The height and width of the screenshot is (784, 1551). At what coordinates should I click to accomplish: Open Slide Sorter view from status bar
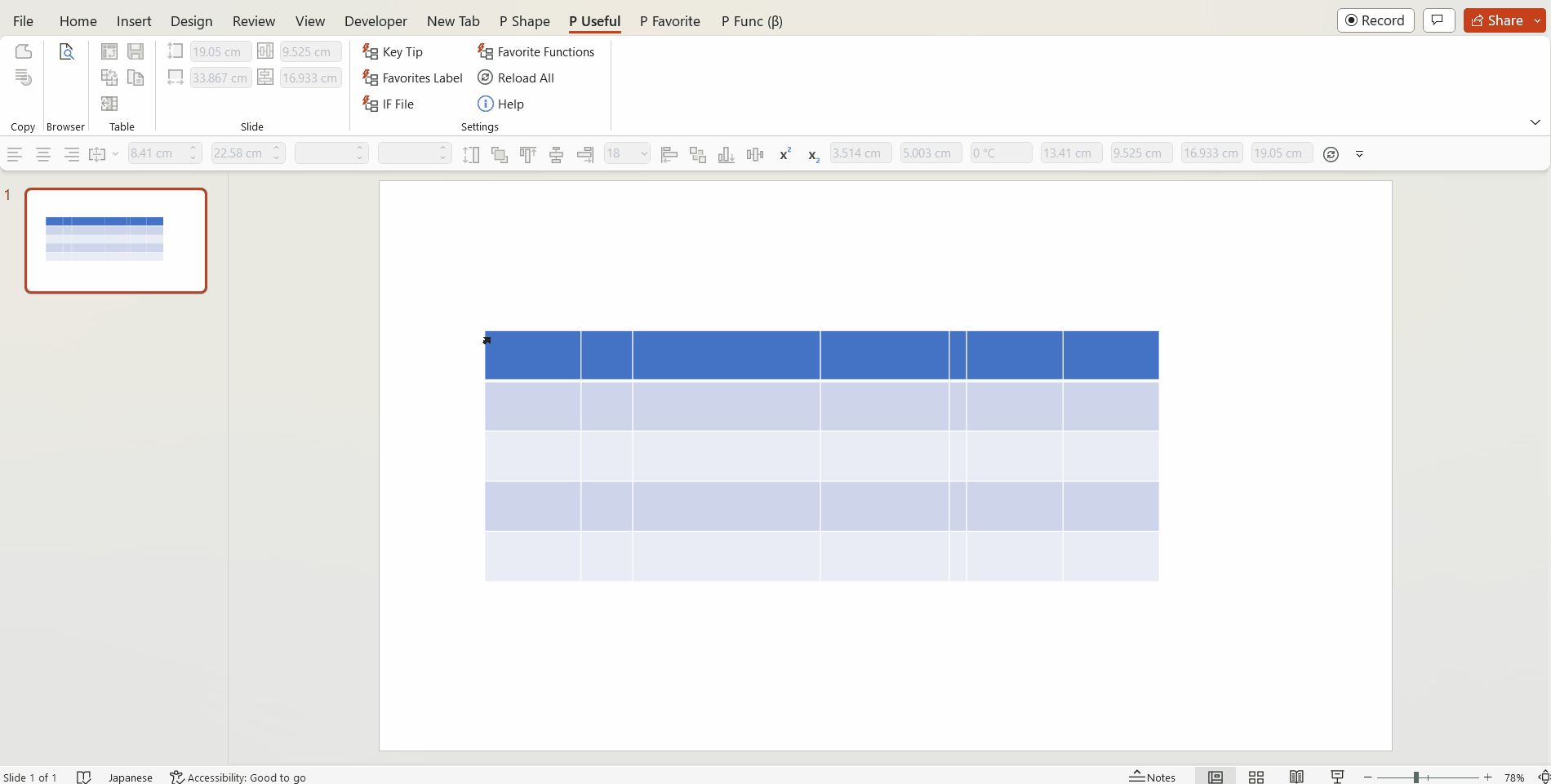tap(1256, 777)
